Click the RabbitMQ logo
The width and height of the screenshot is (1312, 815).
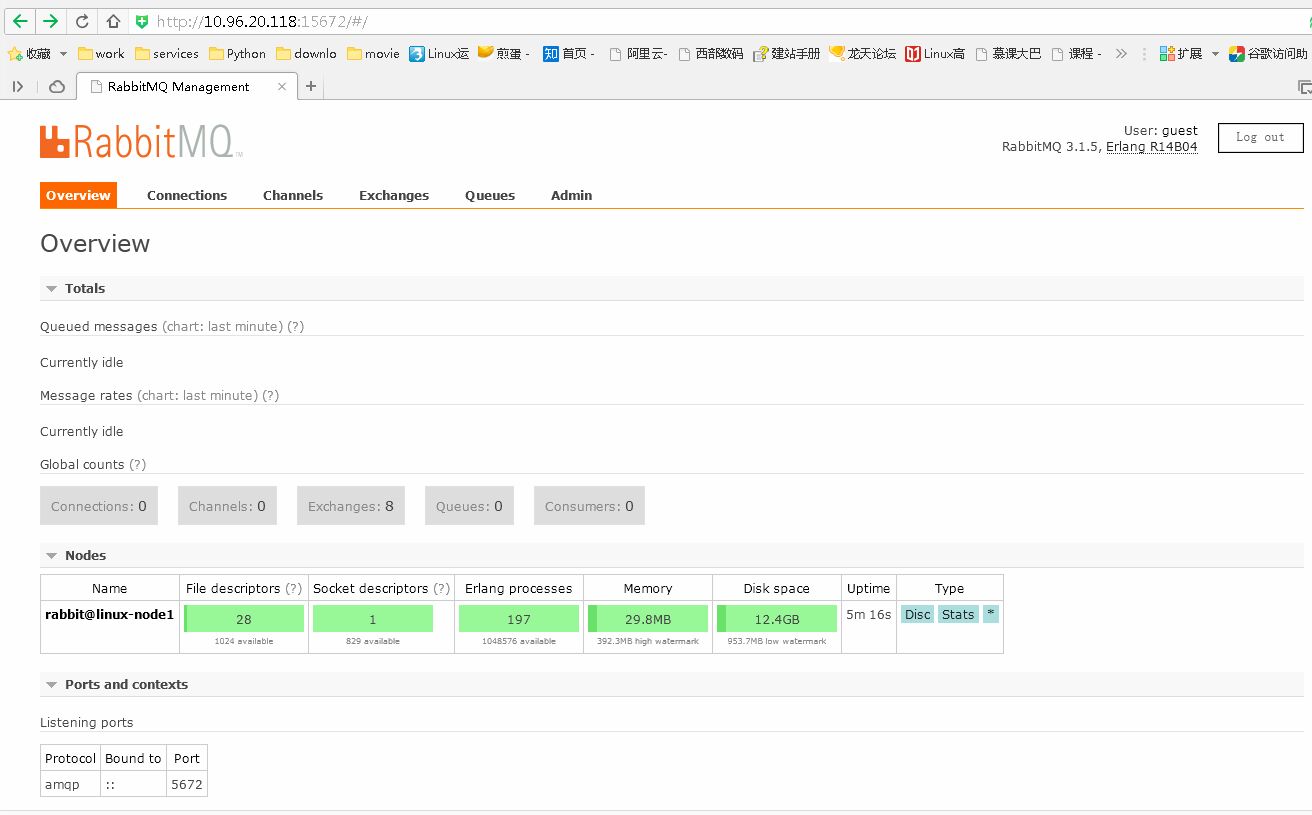click(141, 141)
